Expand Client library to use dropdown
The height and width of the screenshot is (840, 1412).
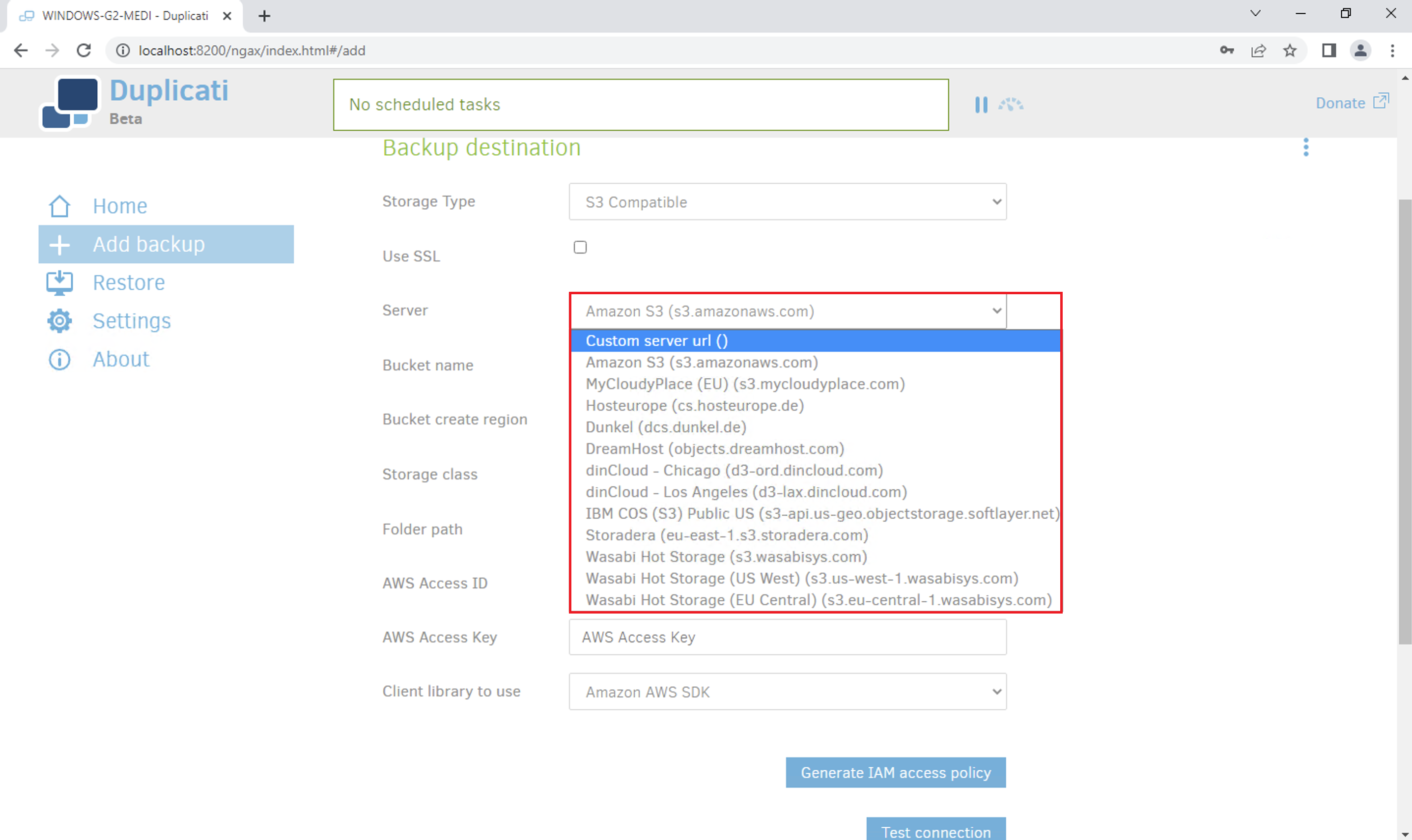click(787, 692)
